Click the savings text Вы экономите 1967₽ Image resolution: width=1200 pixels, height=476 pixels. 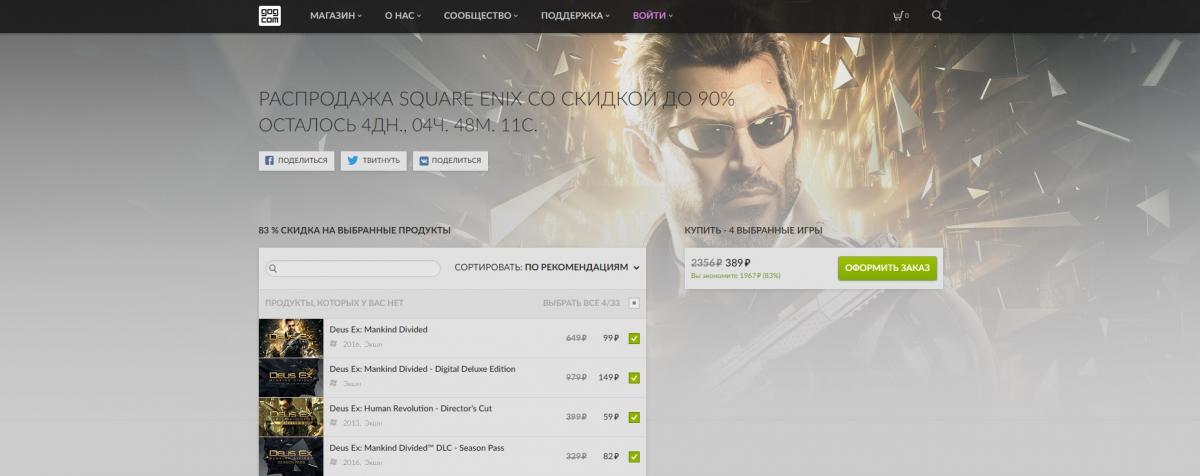coord(736,276)
